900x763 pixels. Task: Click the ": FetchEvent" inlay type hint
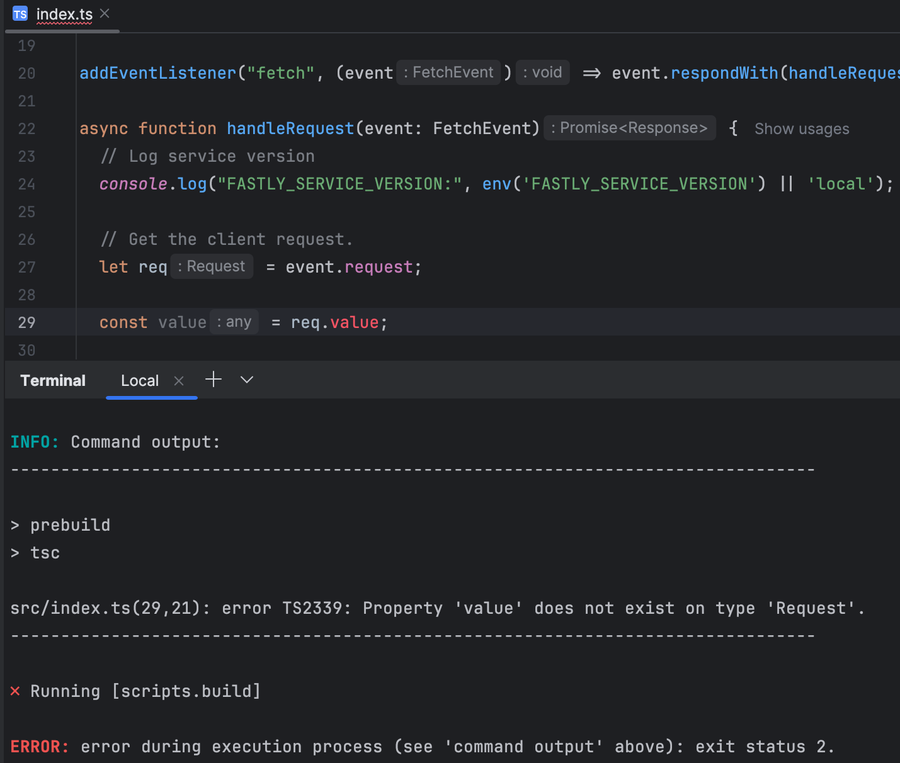pyautogui.click(x=448, y=72)
